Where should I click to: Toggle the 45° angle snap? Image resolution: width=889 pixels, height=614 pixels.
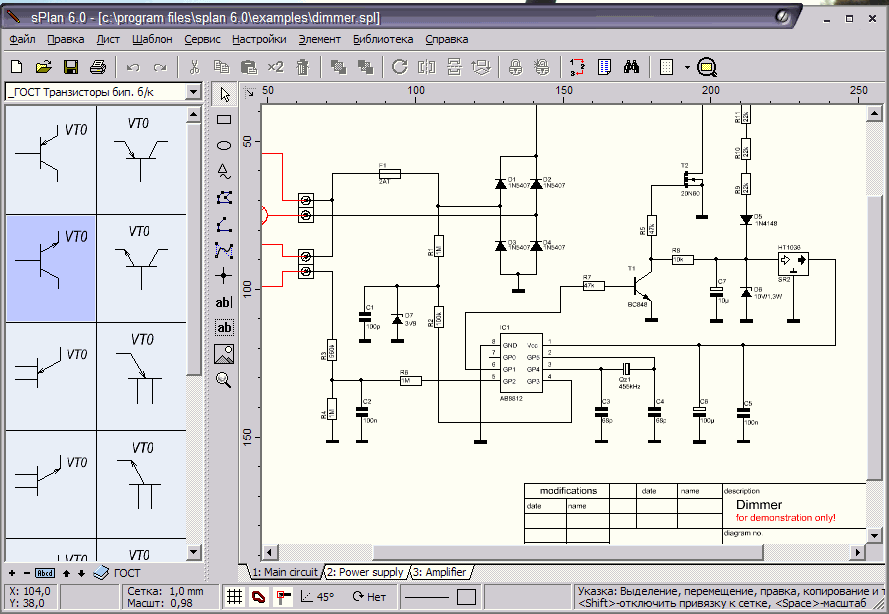(316, 597)
